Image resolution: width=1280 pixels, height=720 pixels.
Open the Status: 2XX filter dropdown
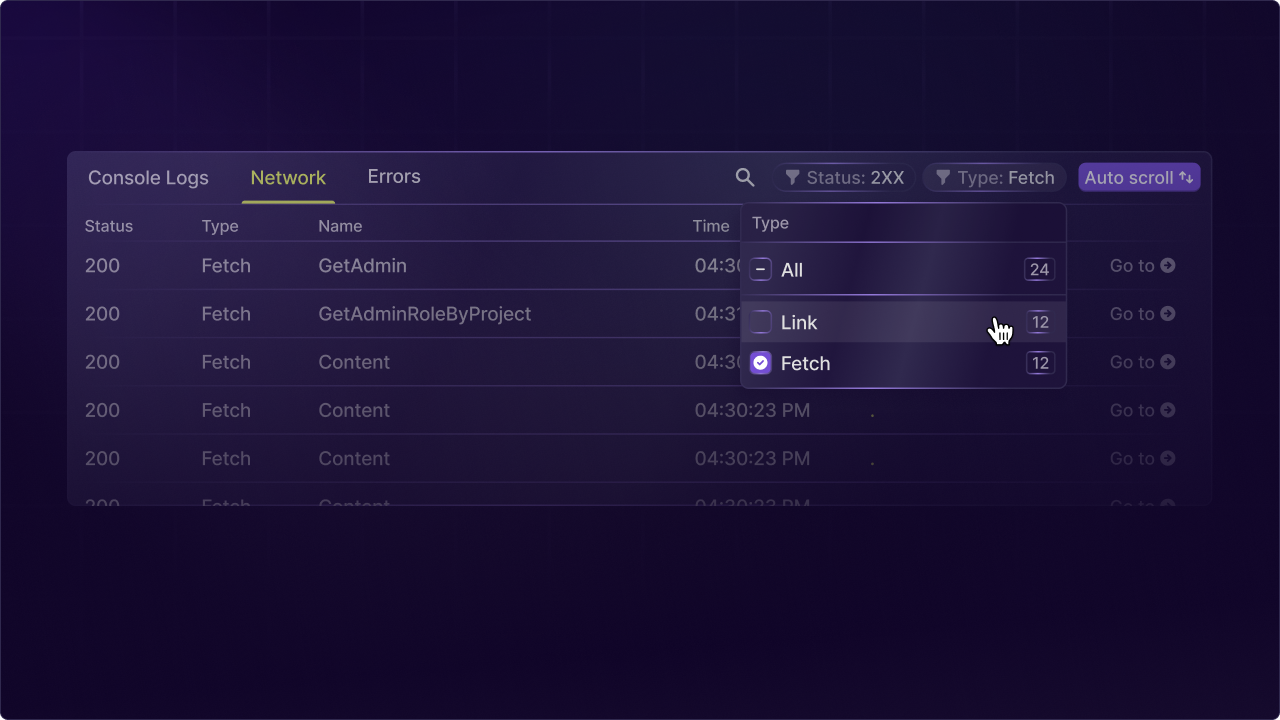click(x=844, y=177)
